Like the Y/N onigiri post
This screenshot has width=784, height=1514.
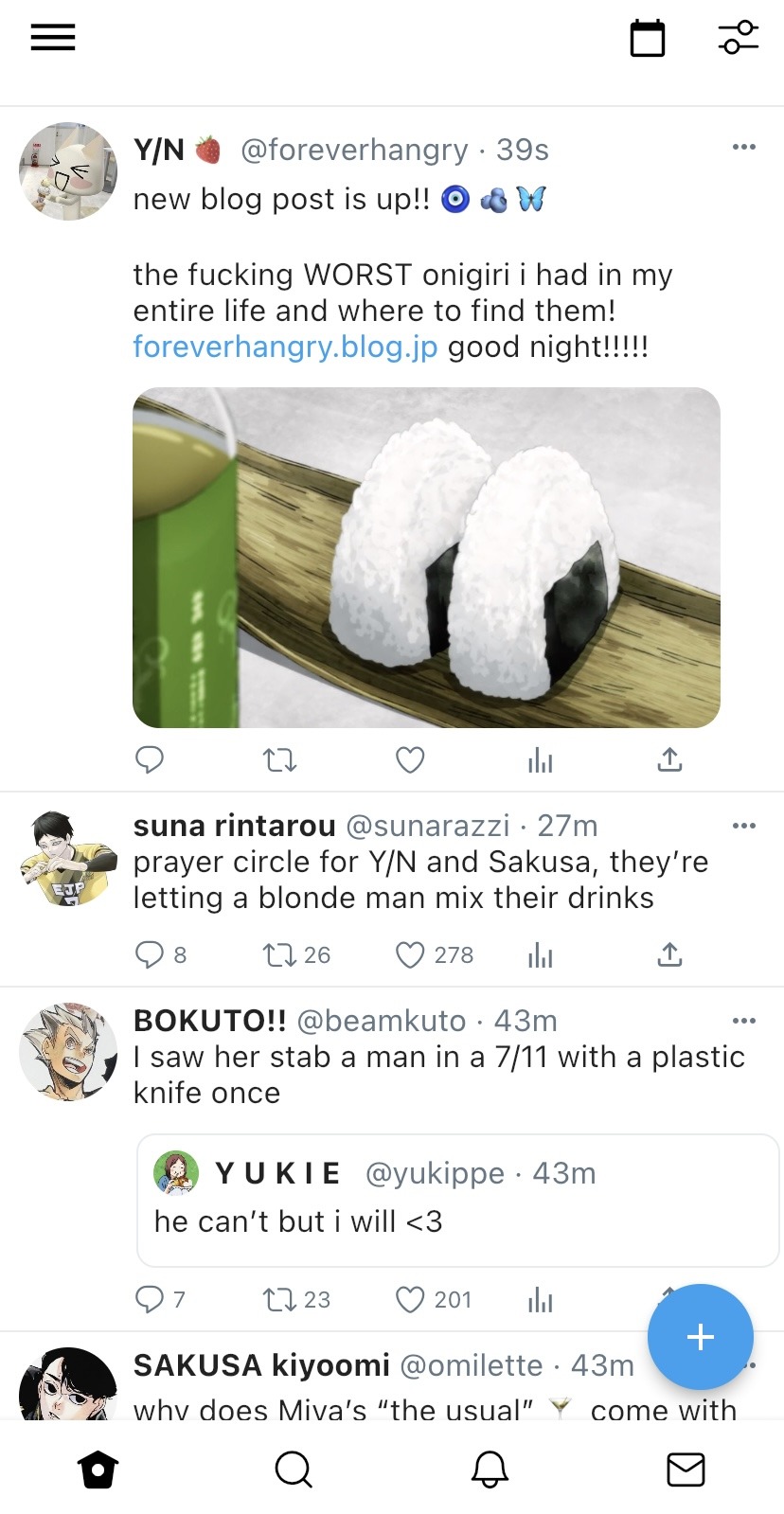click(x=410, y=759)
